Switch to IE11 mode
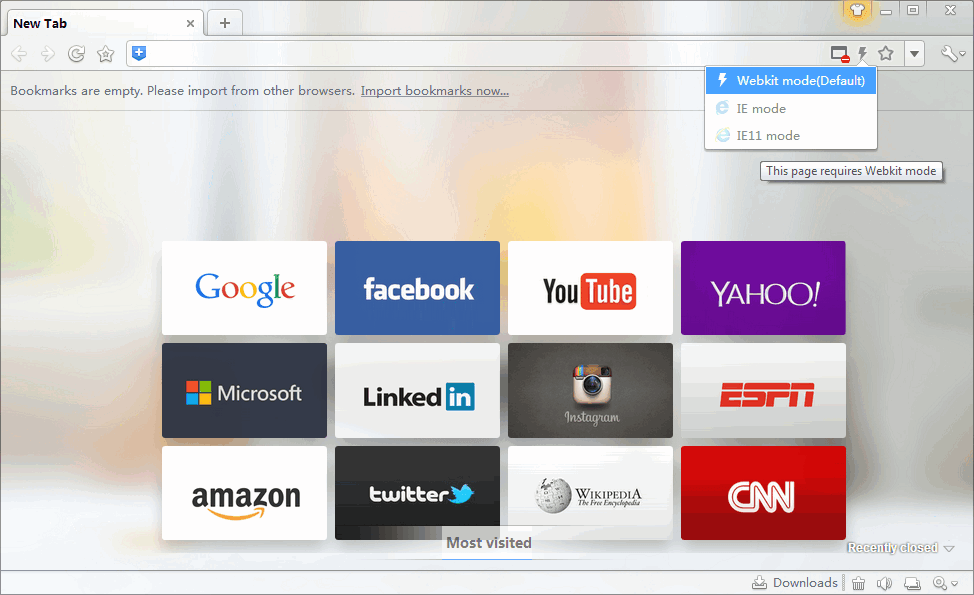This screenshot has height=595, width=974. click(x=791, y=135)
